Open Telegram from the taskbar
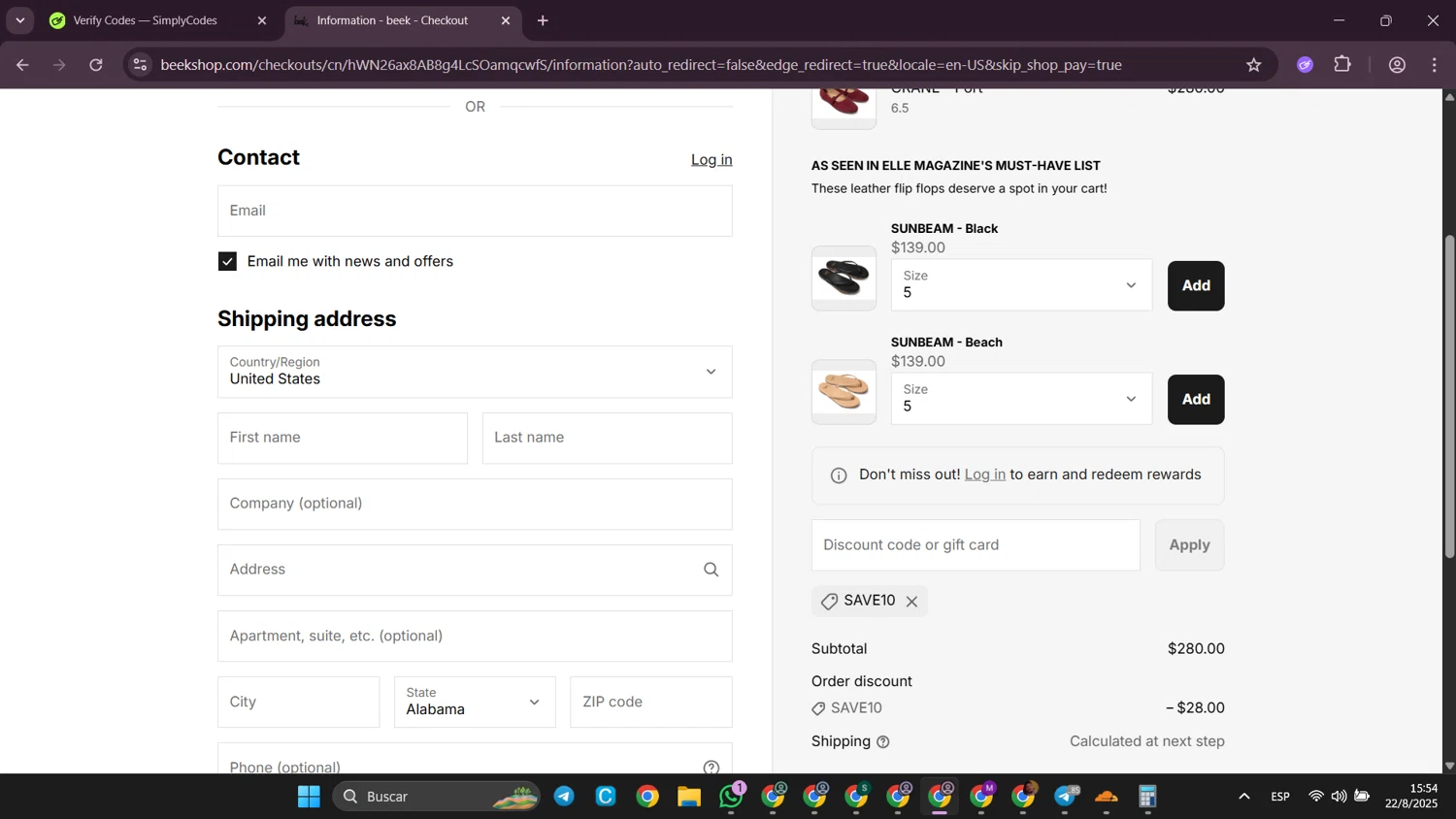1456x819 pixels. click(x=564, y=797)
